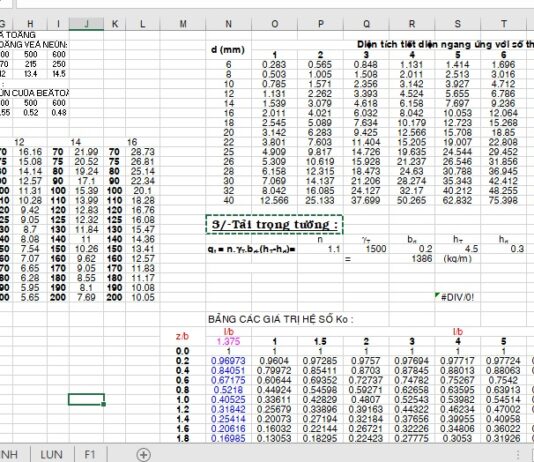Switch to the F1 sheet tab
This screenshot has width=534, height=462.
click(x=90, y=455)
